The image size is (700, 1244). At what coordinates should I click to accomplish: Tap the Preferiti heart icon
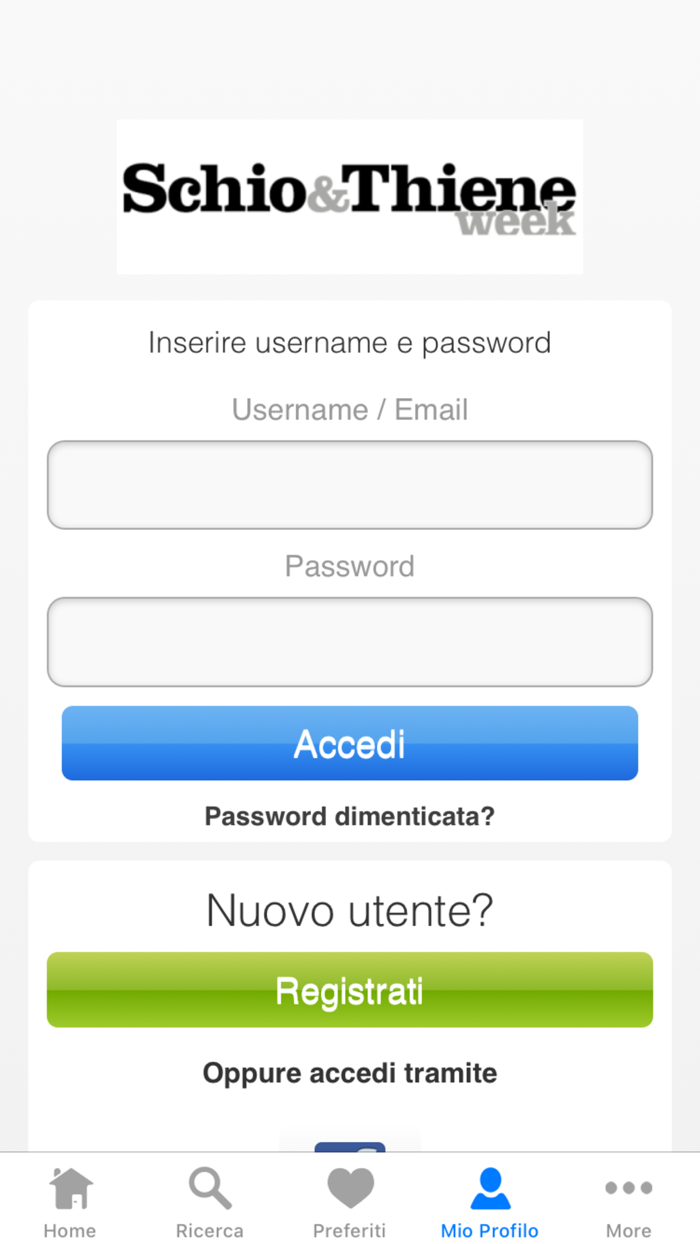tap(350, 1189)
